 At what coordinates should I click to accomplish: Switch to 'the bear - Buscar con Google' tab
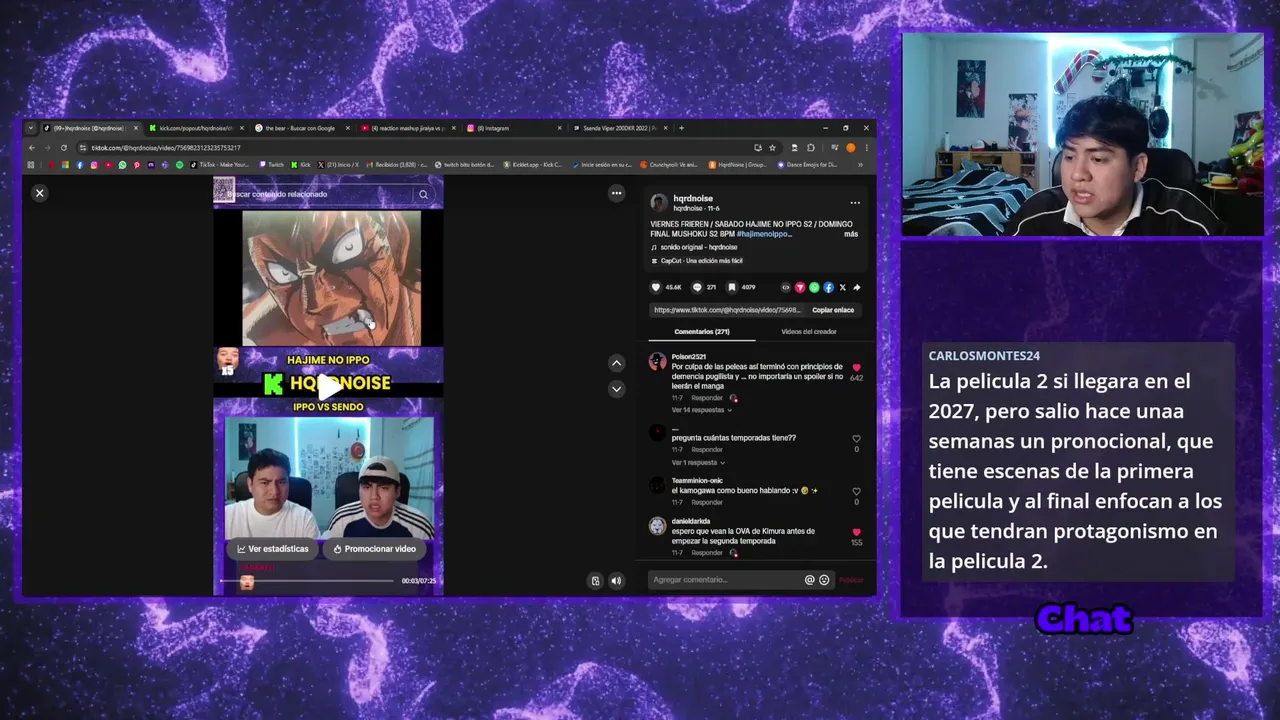(x=300, y=128)
